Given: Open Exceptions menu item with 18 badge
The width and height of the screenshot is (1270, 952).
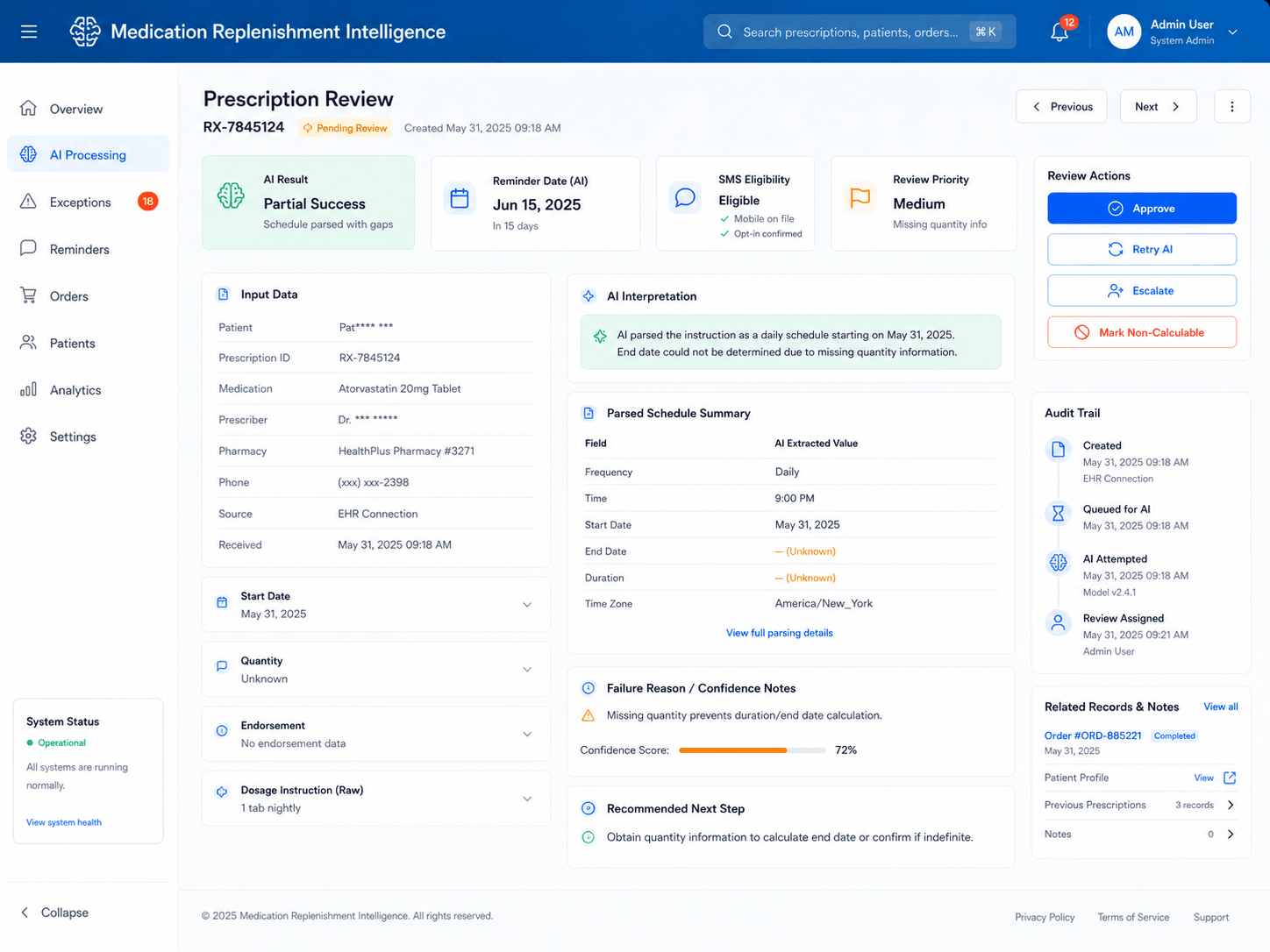Looking at the screenshot, I should pyautogui.click(x=88, y=202).
